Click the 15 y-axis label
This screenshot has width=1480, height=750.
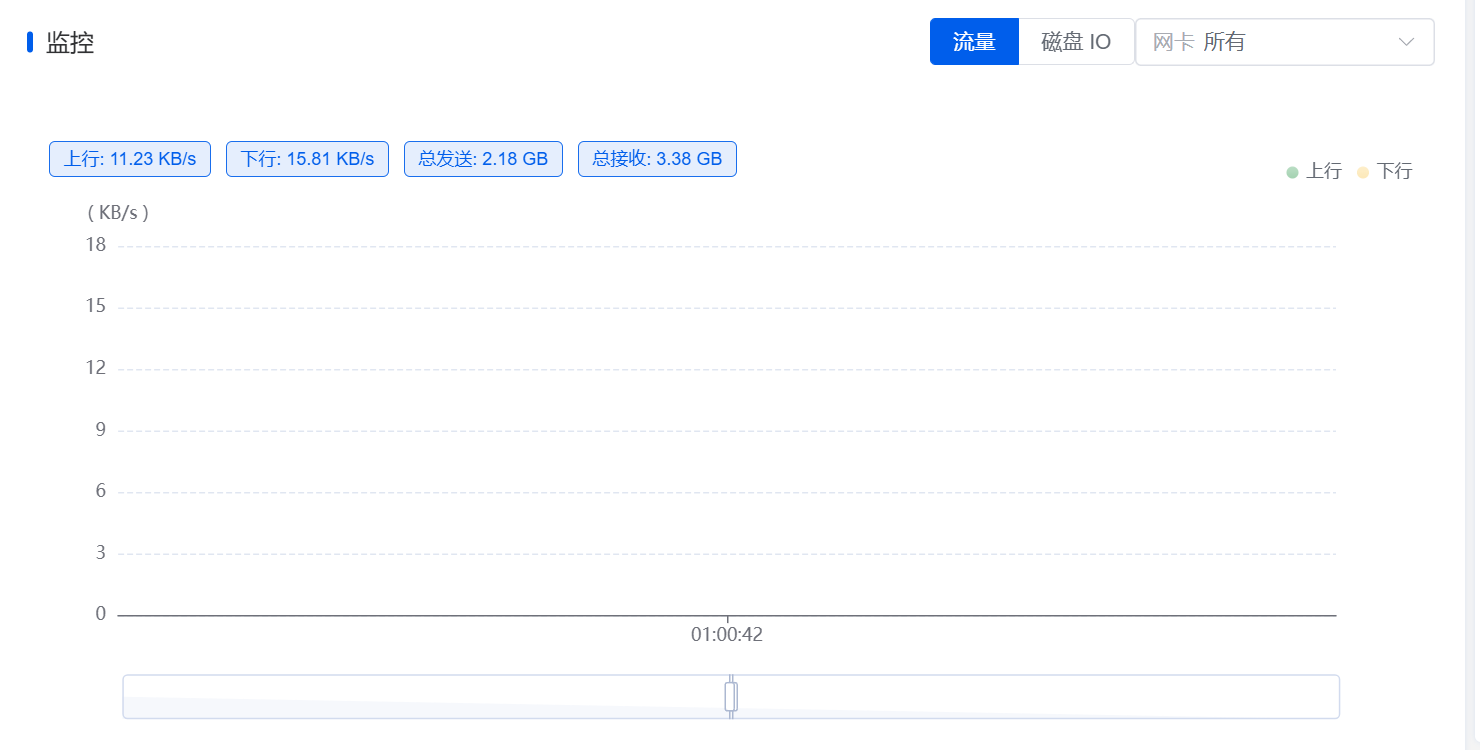tap(96, 306)
